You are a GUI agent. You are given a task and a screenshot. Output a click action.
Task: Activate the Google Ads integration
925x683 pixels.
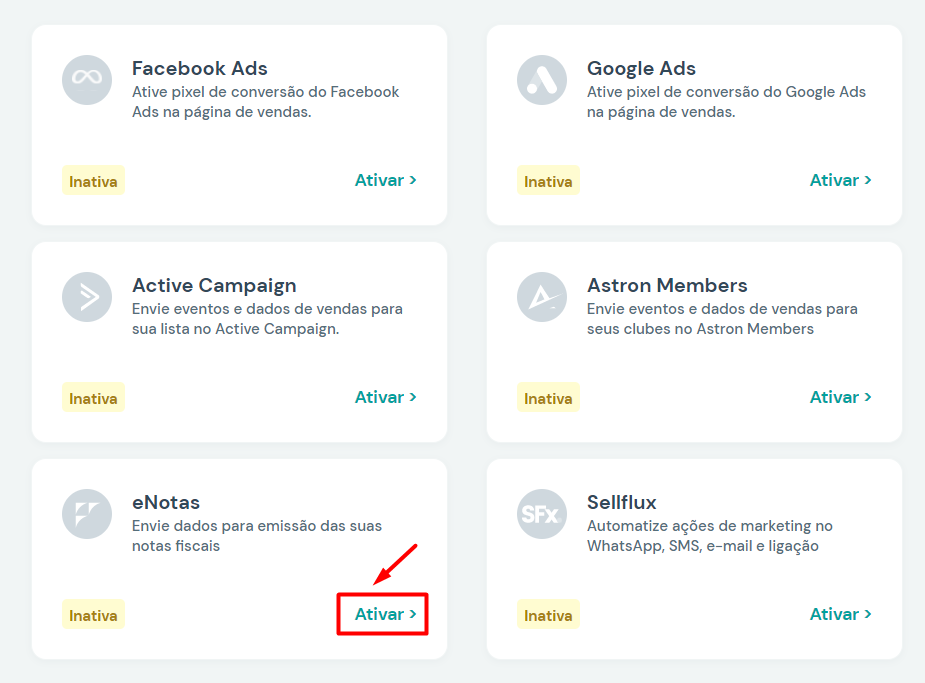click(841, 180)
